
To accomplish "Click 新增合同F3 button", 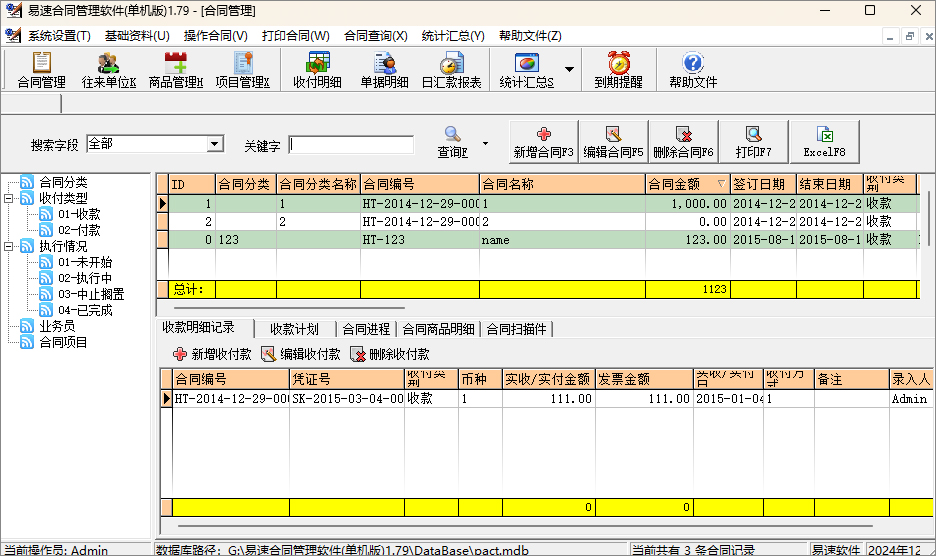I will pyautogui.click(x=543, y=142).
